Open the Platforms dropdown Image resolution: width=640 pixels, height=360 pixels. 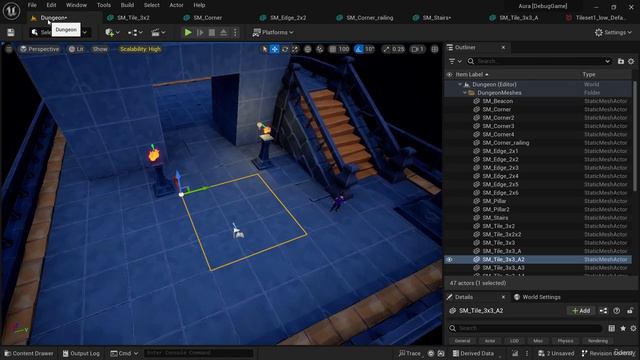coord(273,32)
